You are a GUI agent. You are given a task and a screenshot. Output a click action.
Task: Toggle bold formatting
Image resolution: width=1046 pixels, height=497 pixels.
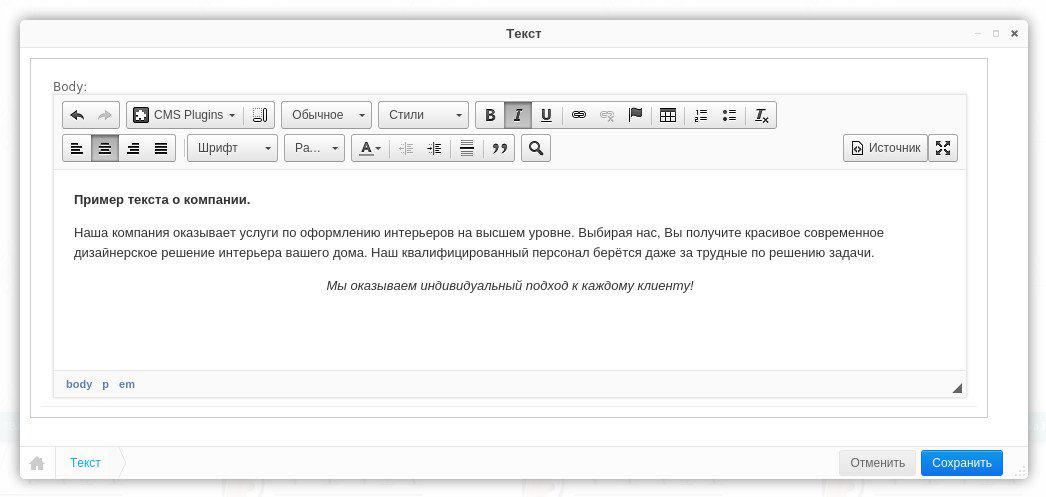tap(490, 115)
